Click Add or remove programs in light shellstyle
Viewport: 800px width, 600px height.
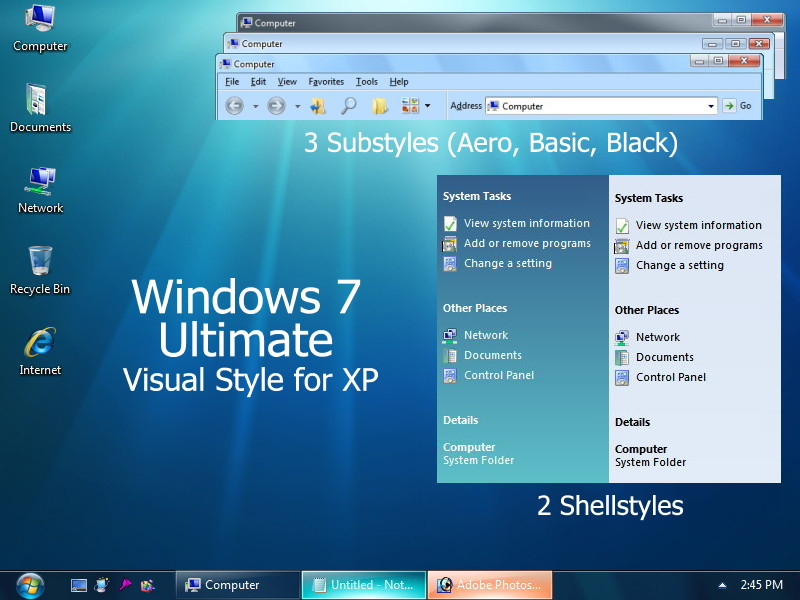699,245
